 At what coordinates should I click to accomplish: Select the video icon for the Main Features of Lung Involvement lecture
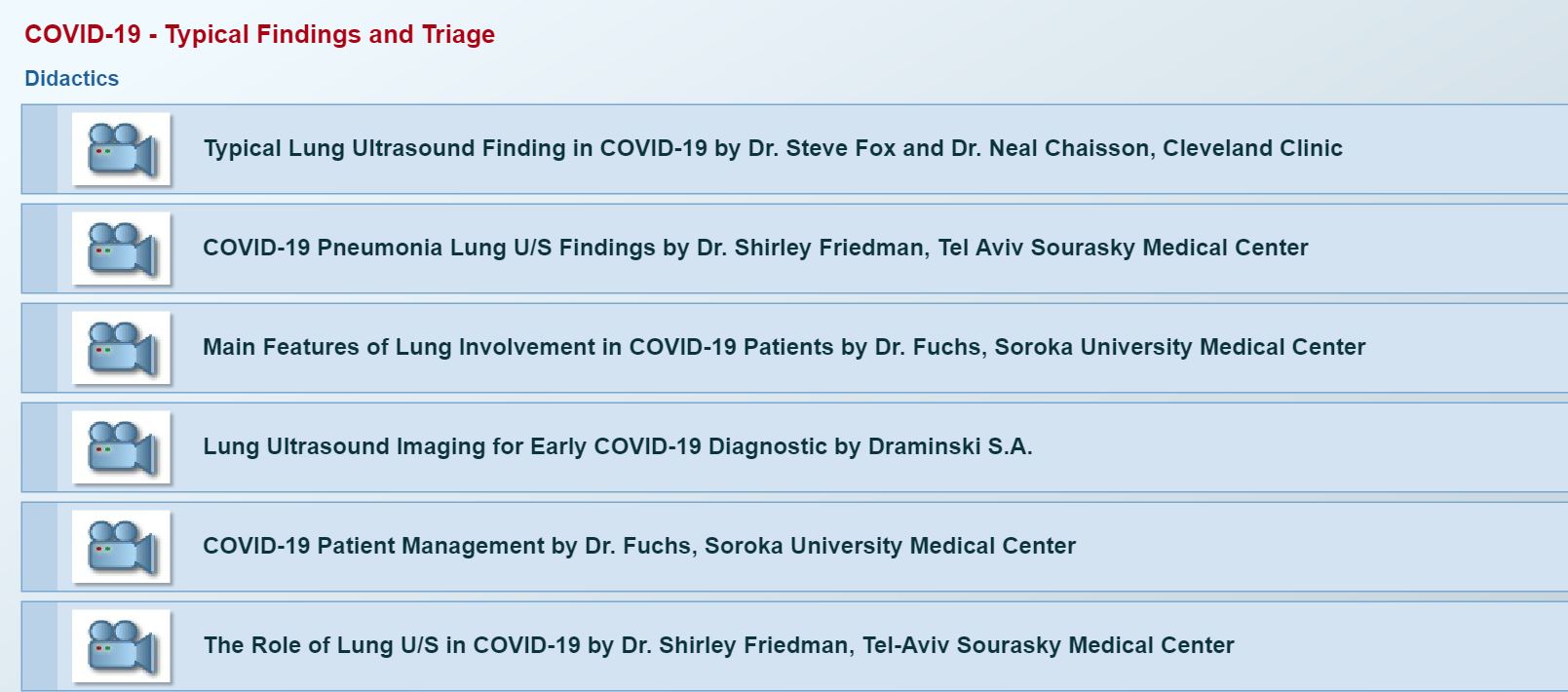122,348
